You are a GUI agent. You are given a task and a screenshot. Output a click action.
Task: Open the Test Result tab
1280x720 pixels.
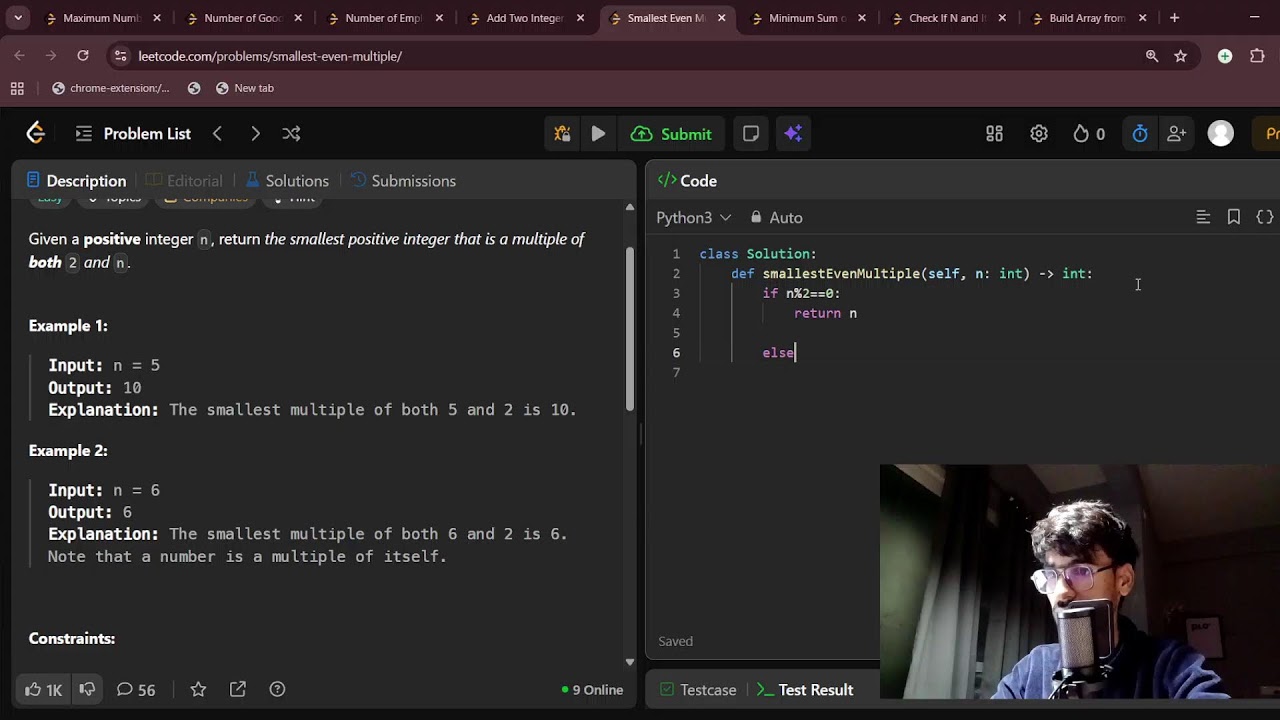coord(805,690)
